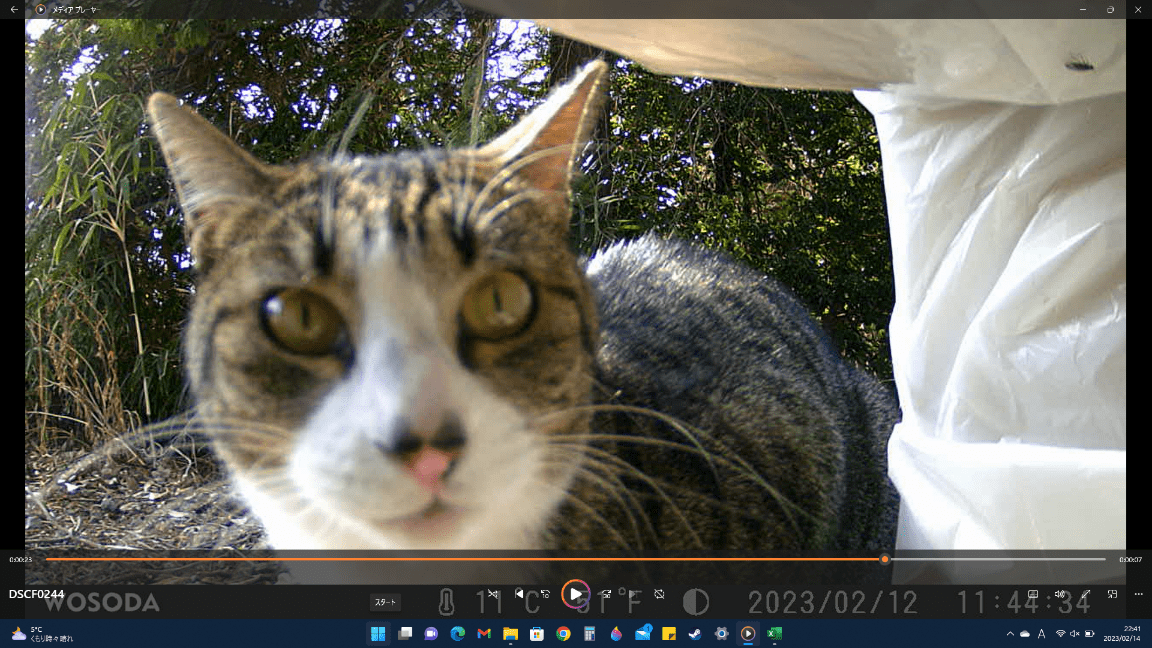The width and height of the screenshot is (1152, 648).
Task: Go to the previous track
Action: click(x=519, y=594)
